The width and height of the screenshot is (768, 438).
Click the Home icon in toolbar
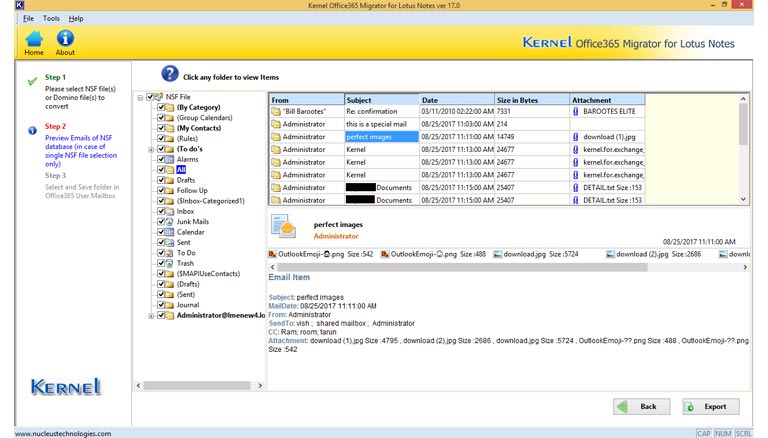(x=33, y=39)
